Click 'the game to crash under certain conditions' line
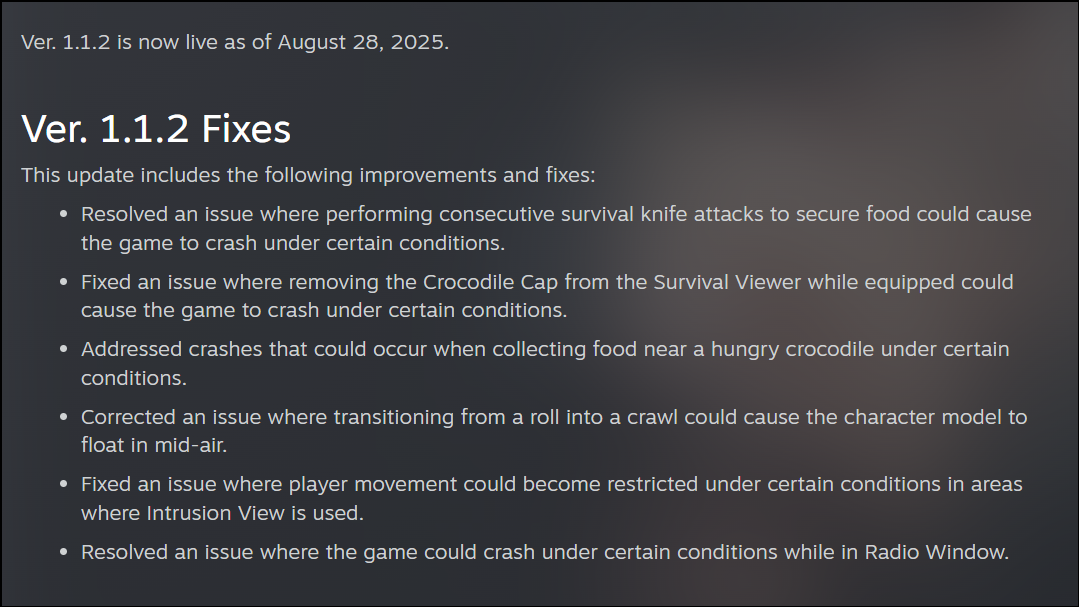Image resolution: width=1079 pixels, height=607 pixels. pos(292,243)
